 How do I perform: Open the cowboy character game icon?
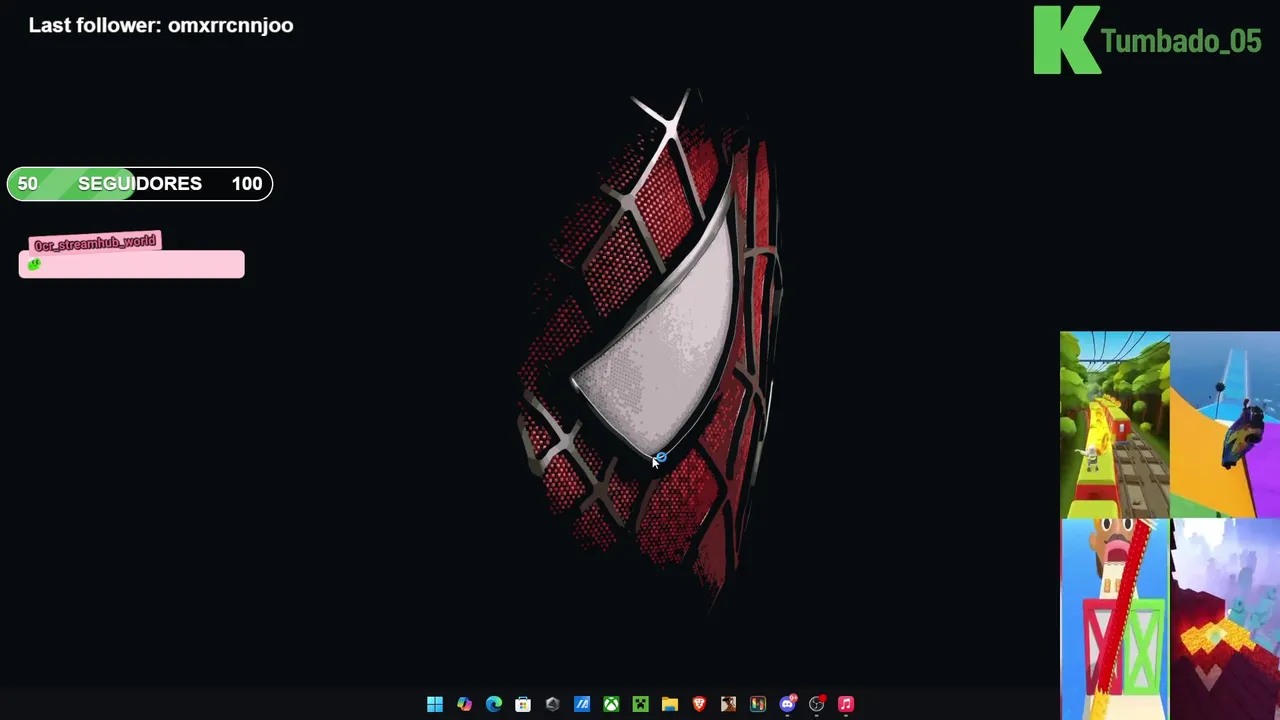click(728, 704)
